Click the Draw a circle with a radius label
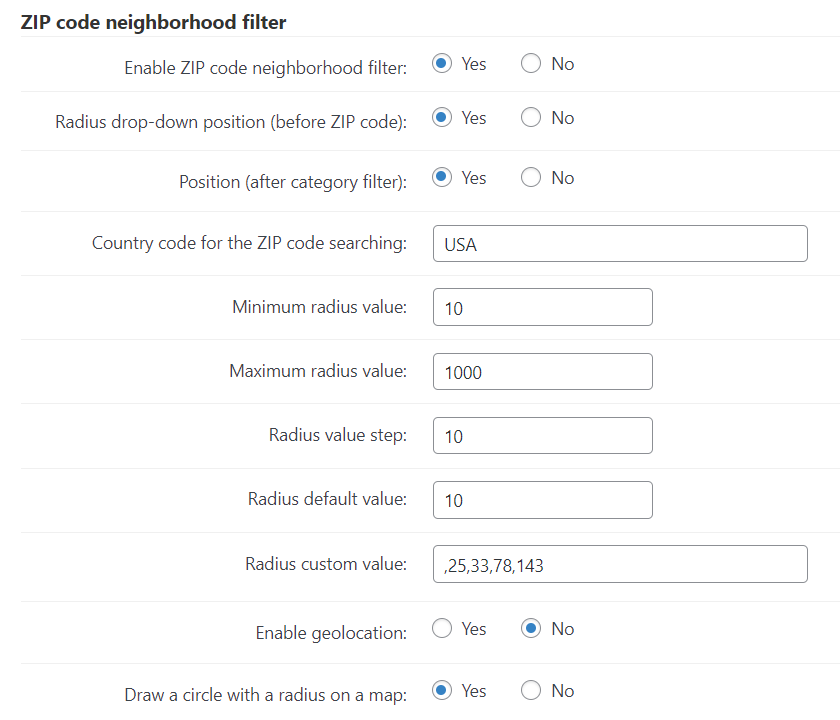840x720 pixels. [x=266, y=695]
